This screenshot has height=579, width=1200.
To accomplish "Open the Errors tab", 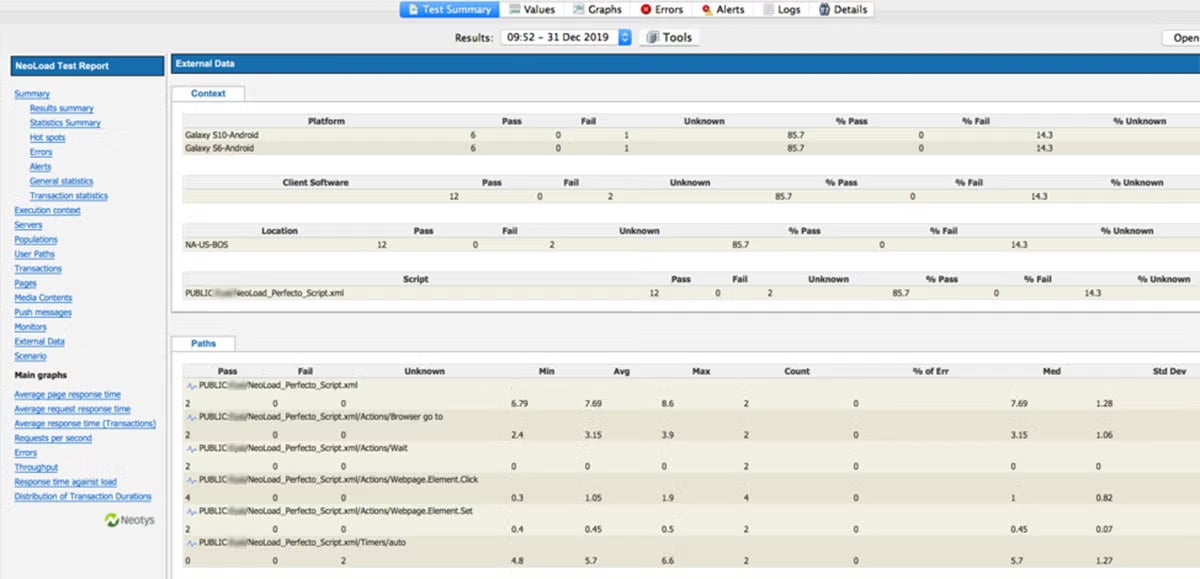I will 662,9.
